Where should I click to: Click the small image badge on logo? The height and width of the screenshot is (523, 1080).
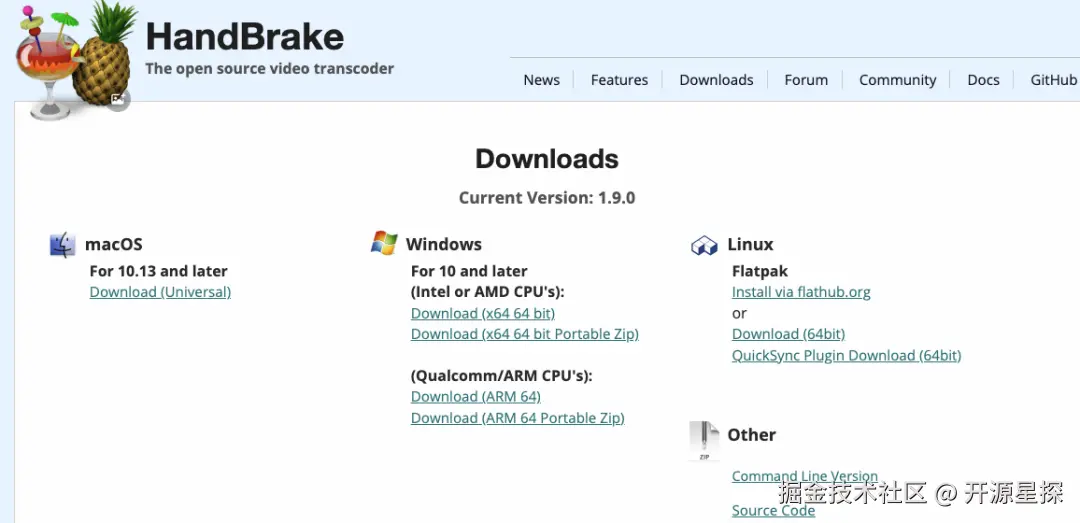click(118, 99)
